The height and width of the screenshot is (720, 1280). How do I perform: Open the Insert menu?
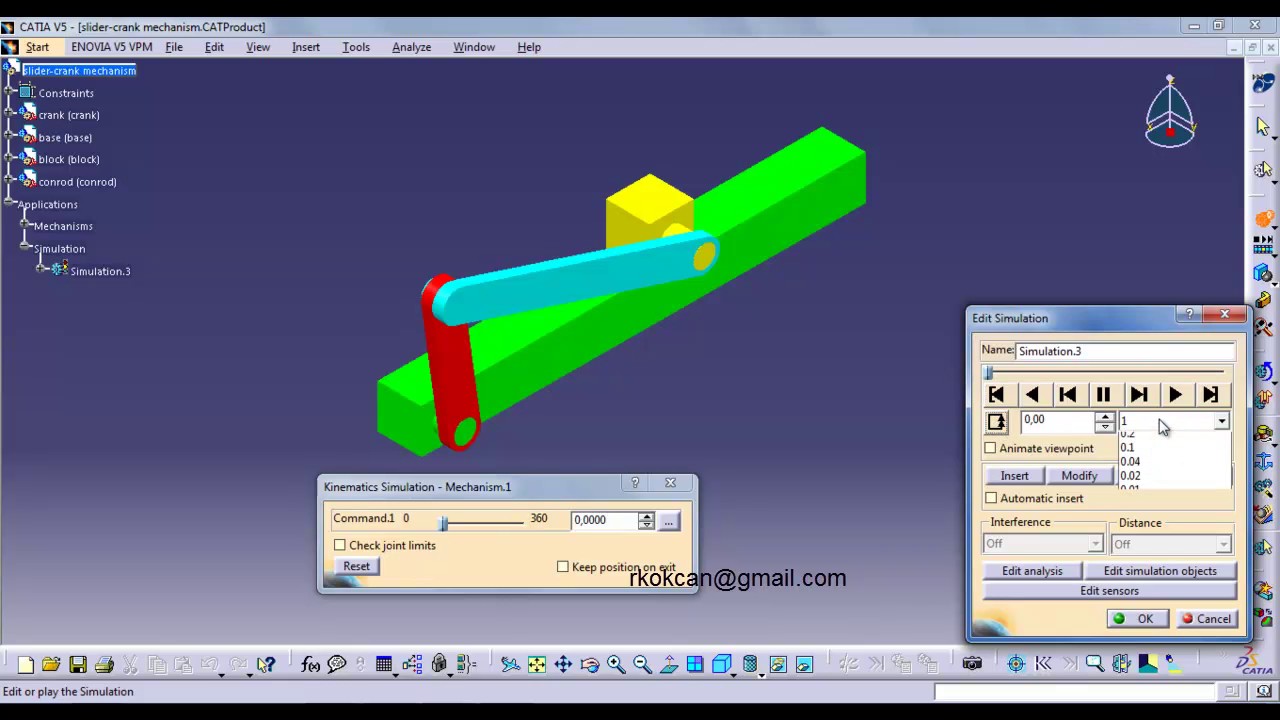(306, 47)
